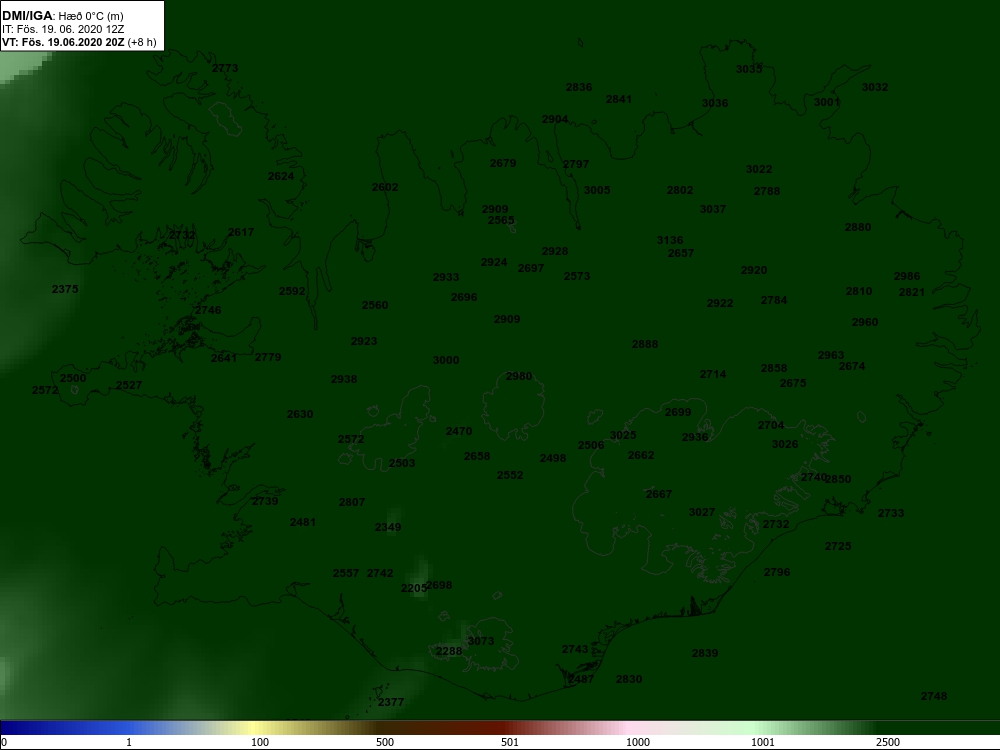
Task: Click the map value 3000
Action: pos(446,360)
